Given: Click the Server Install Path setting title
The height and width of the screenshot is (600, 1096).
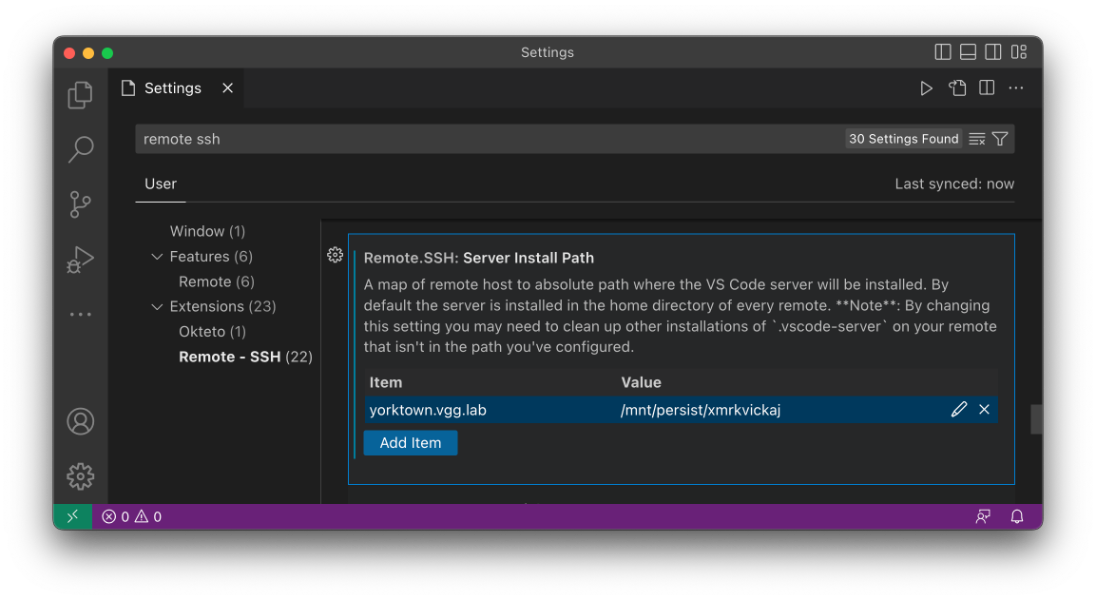Looking at the screenshot, I should (479, 258).
